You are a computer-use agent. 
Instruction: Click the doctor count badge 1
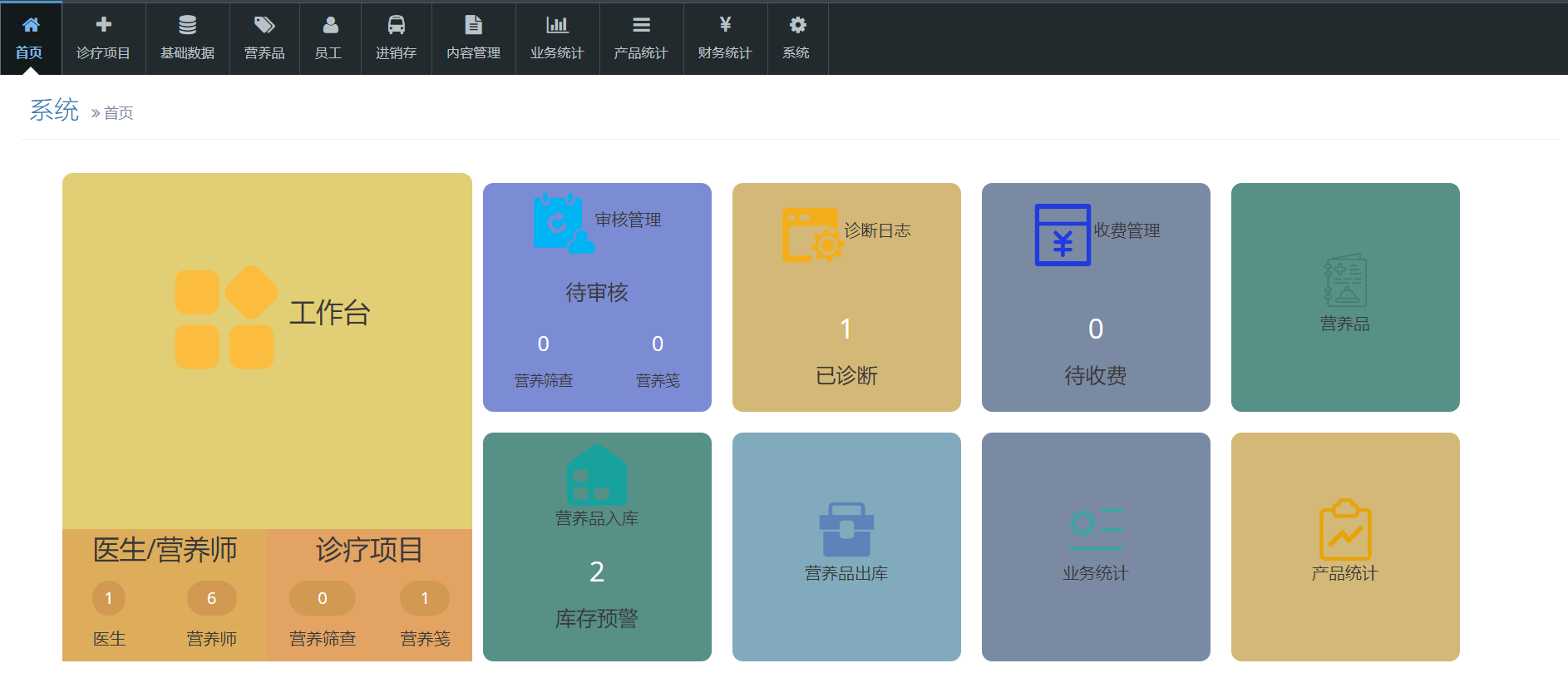108,598
